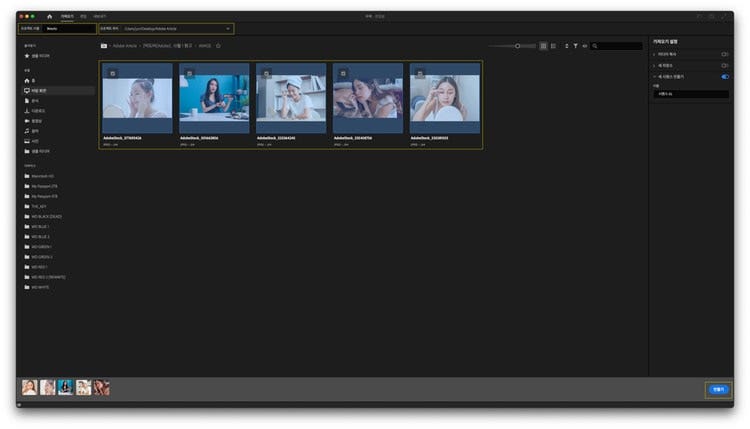750x429 pixels.
Task: Click the breadcrumb root folder icon
Action: 104,46
